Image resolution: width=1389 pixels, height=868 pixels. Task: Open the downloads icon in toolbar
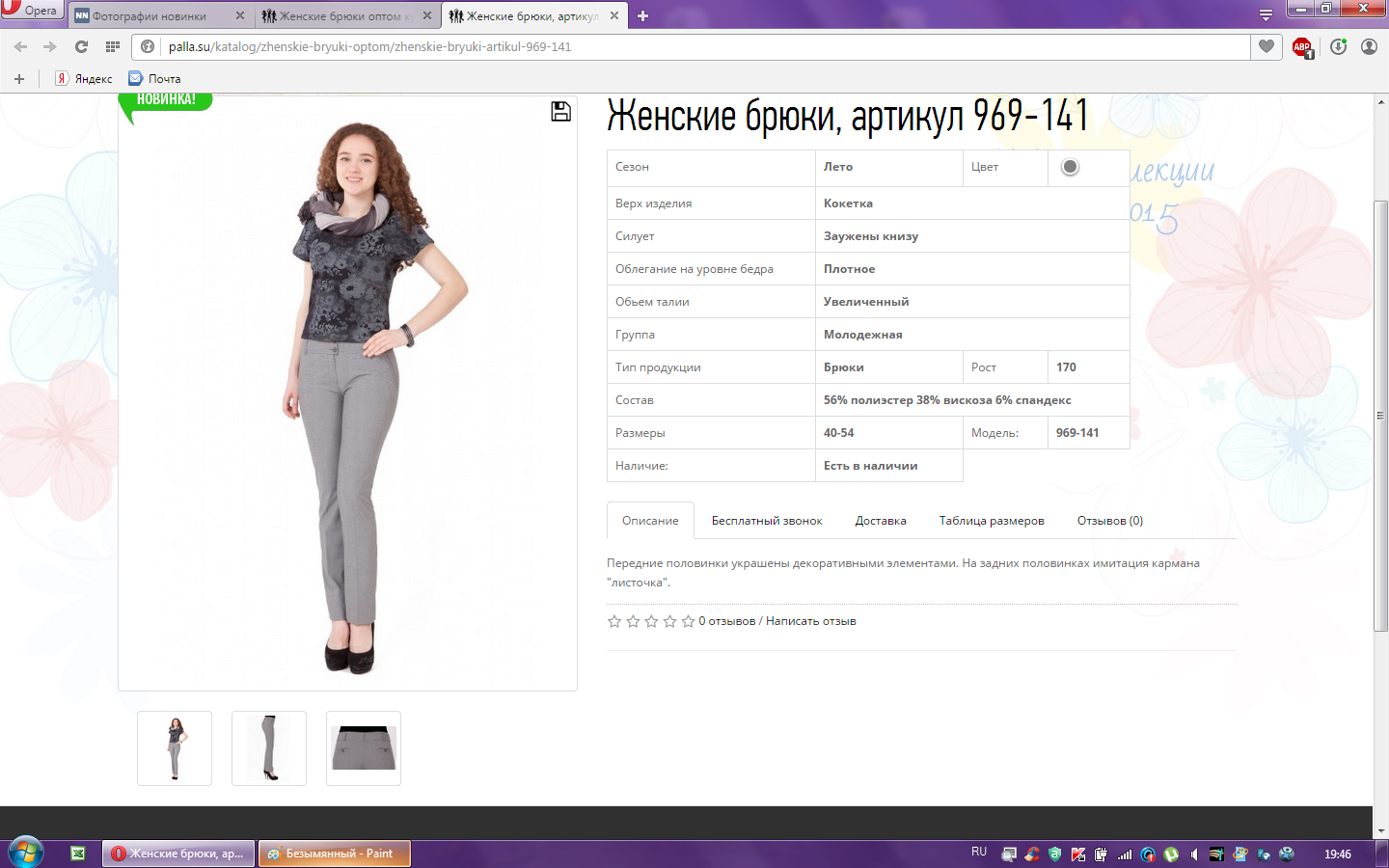(1338, 46)
